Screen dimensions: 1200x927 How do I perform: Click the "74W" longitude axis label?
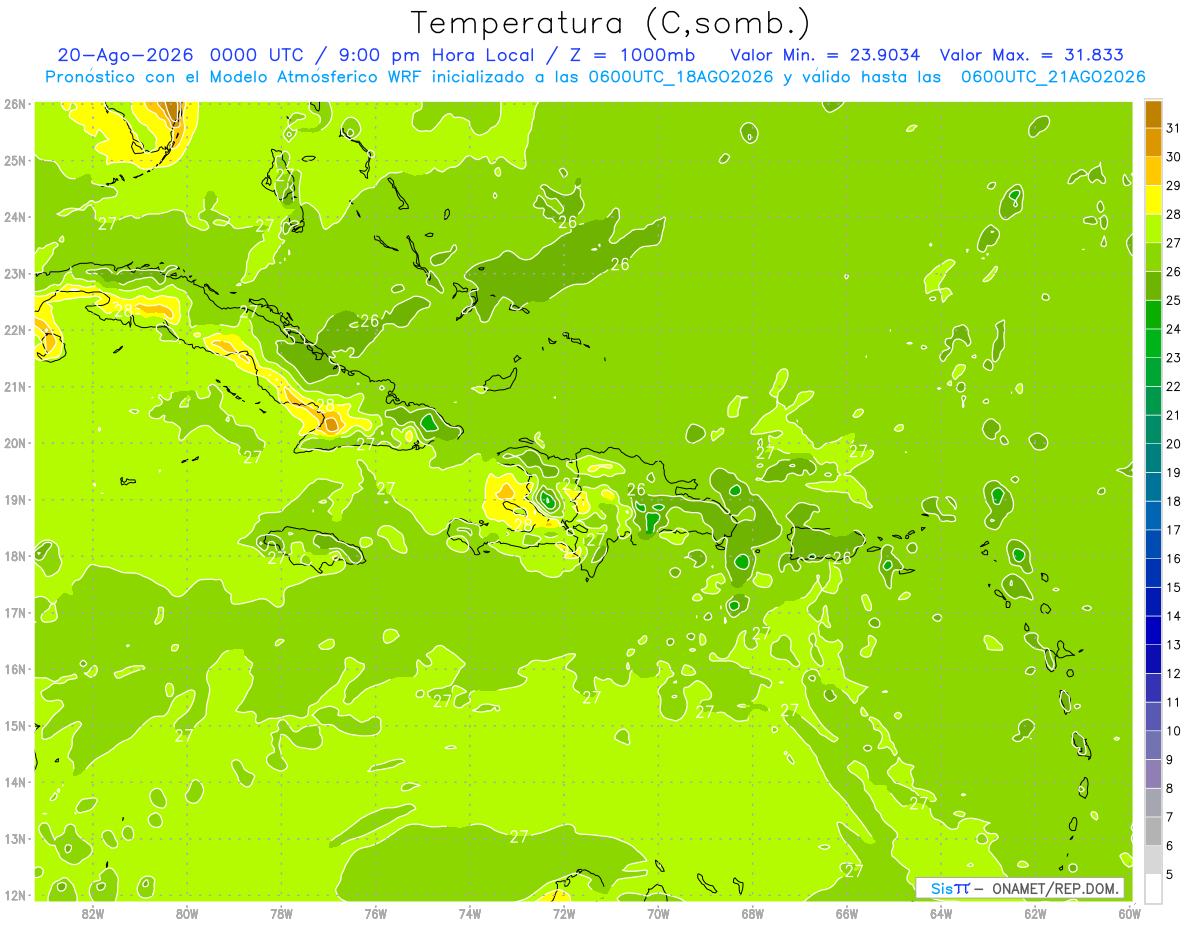click(470, 913)
